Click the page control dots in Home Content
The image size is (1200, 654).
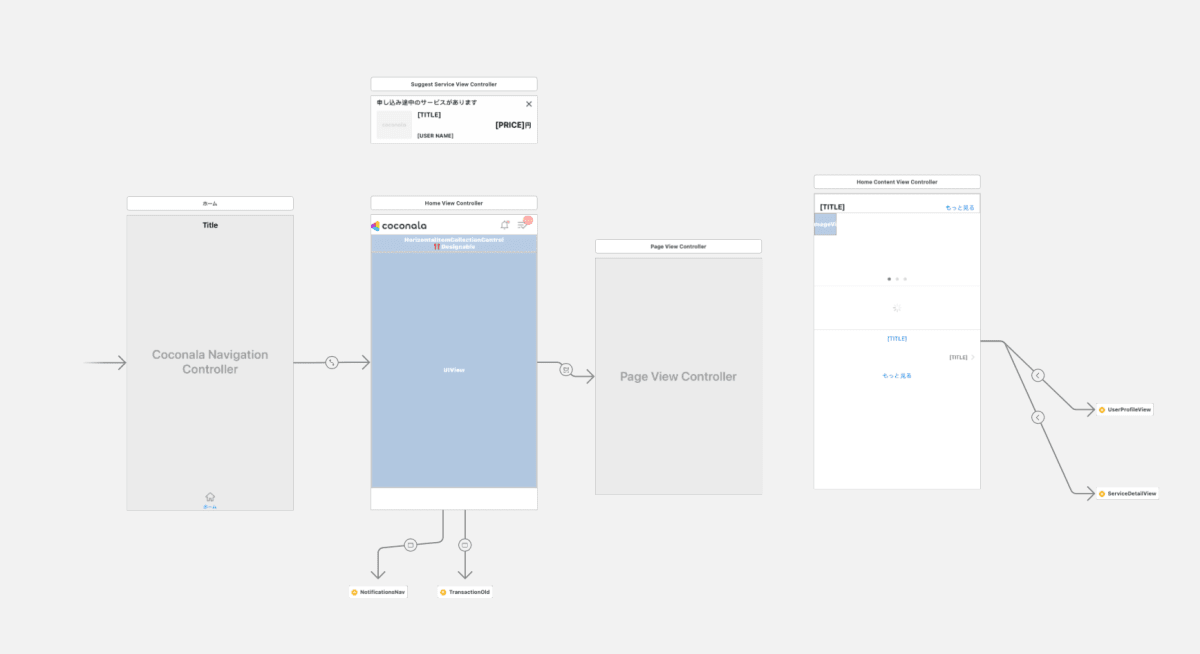[897, 279]
